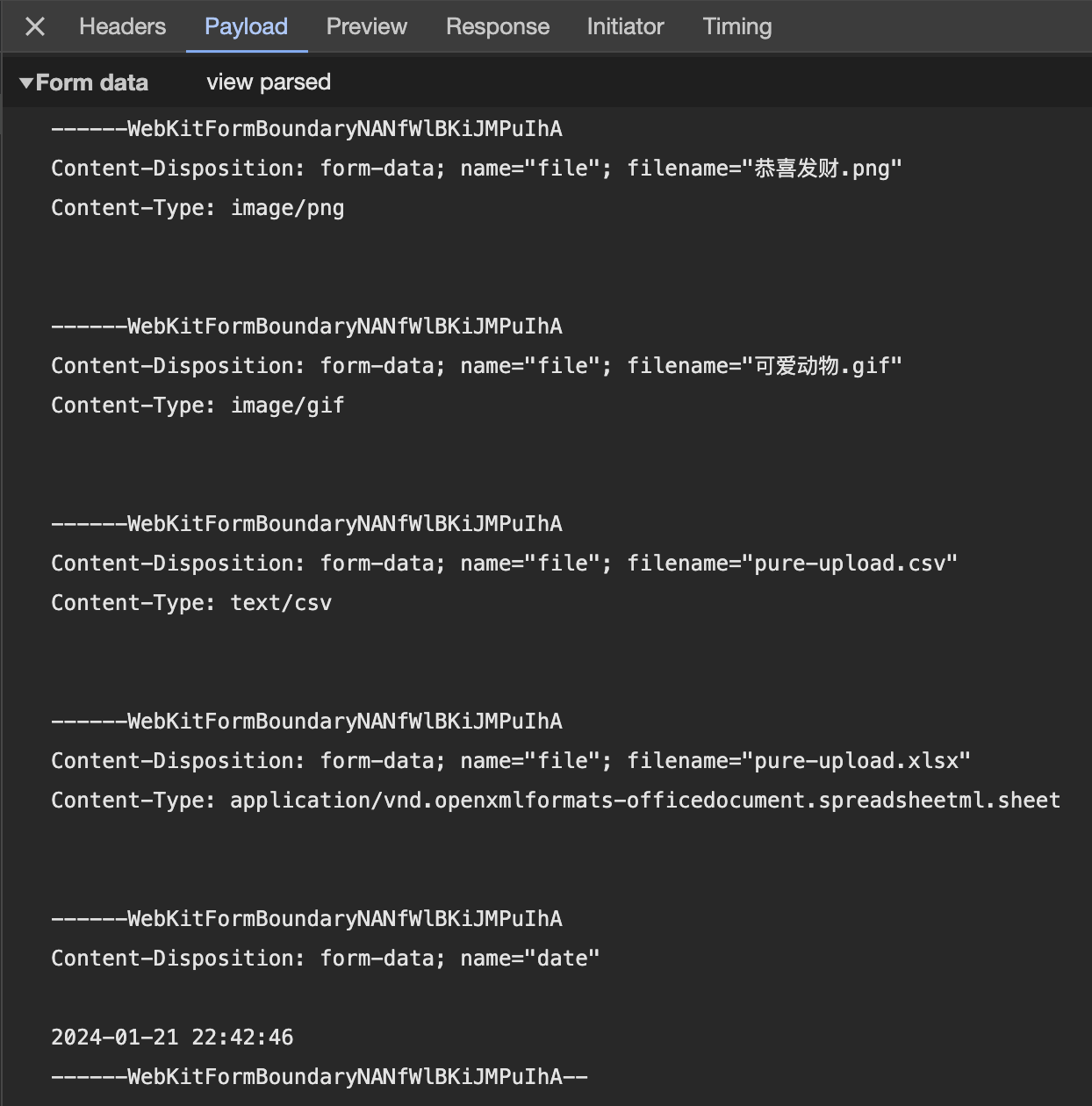Click the name="date" Content-Disposition line
Image resolution: width=1092 pixels, height=1106 pixels.
(x=325, y=959)
